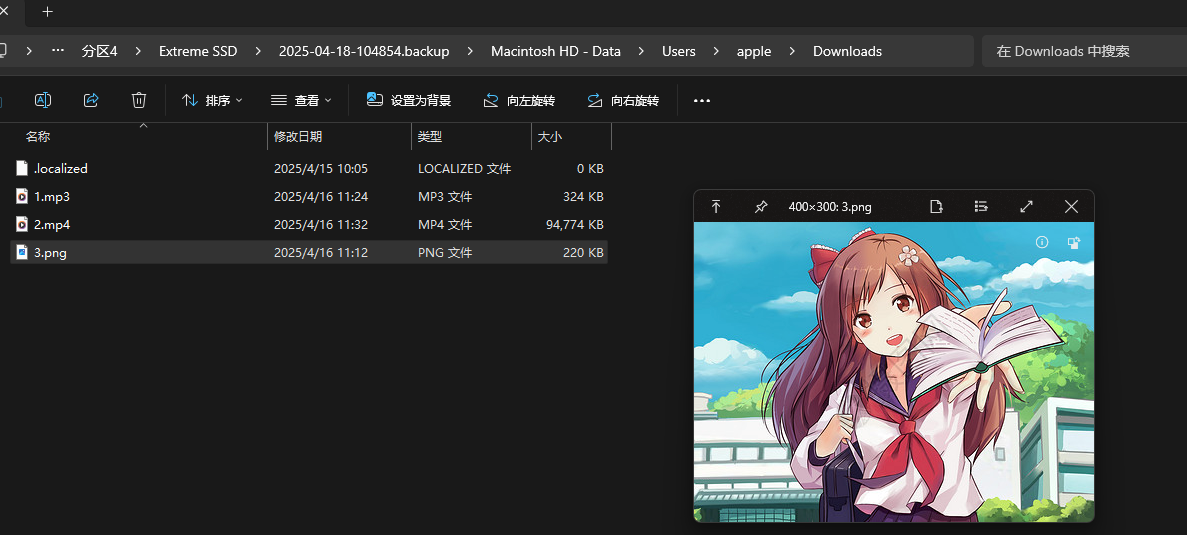
Task: Click the LOCALIZED 文件 type cell
Action: (x=465, y=169)
